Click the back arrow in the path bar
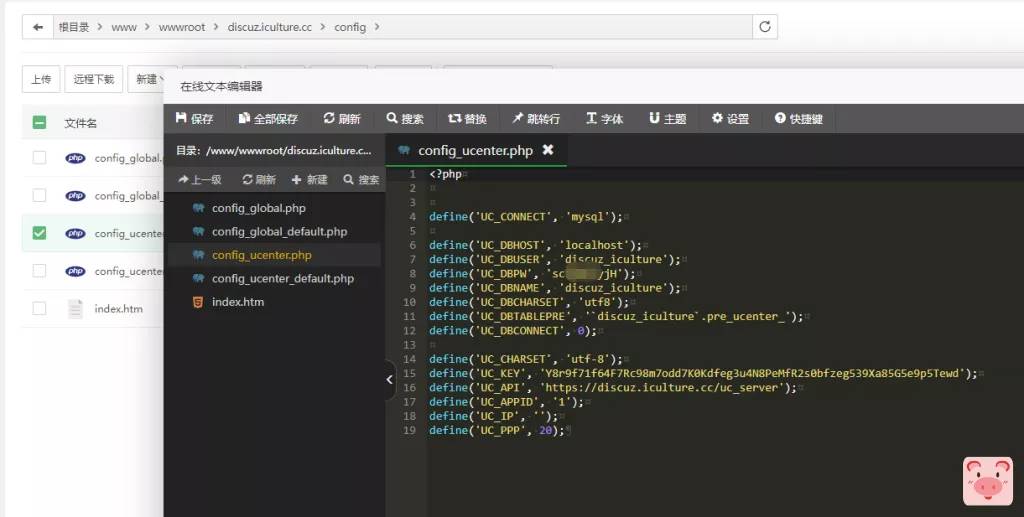This screenshot has height=517, width=1024. (37, 27)
